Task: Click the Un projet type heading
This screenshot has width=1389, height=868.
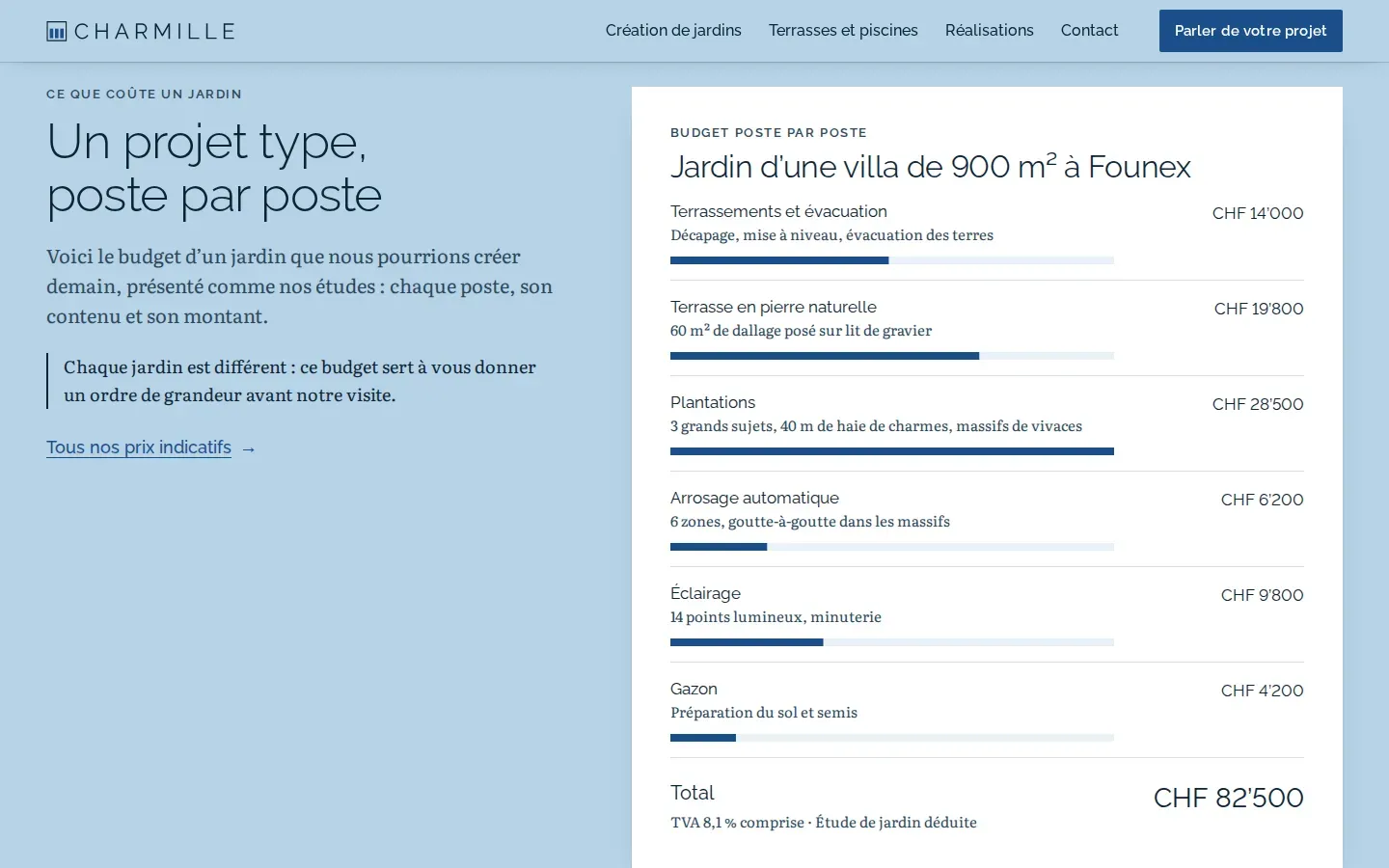Action: pyautogui.click(x=214, y=169)
